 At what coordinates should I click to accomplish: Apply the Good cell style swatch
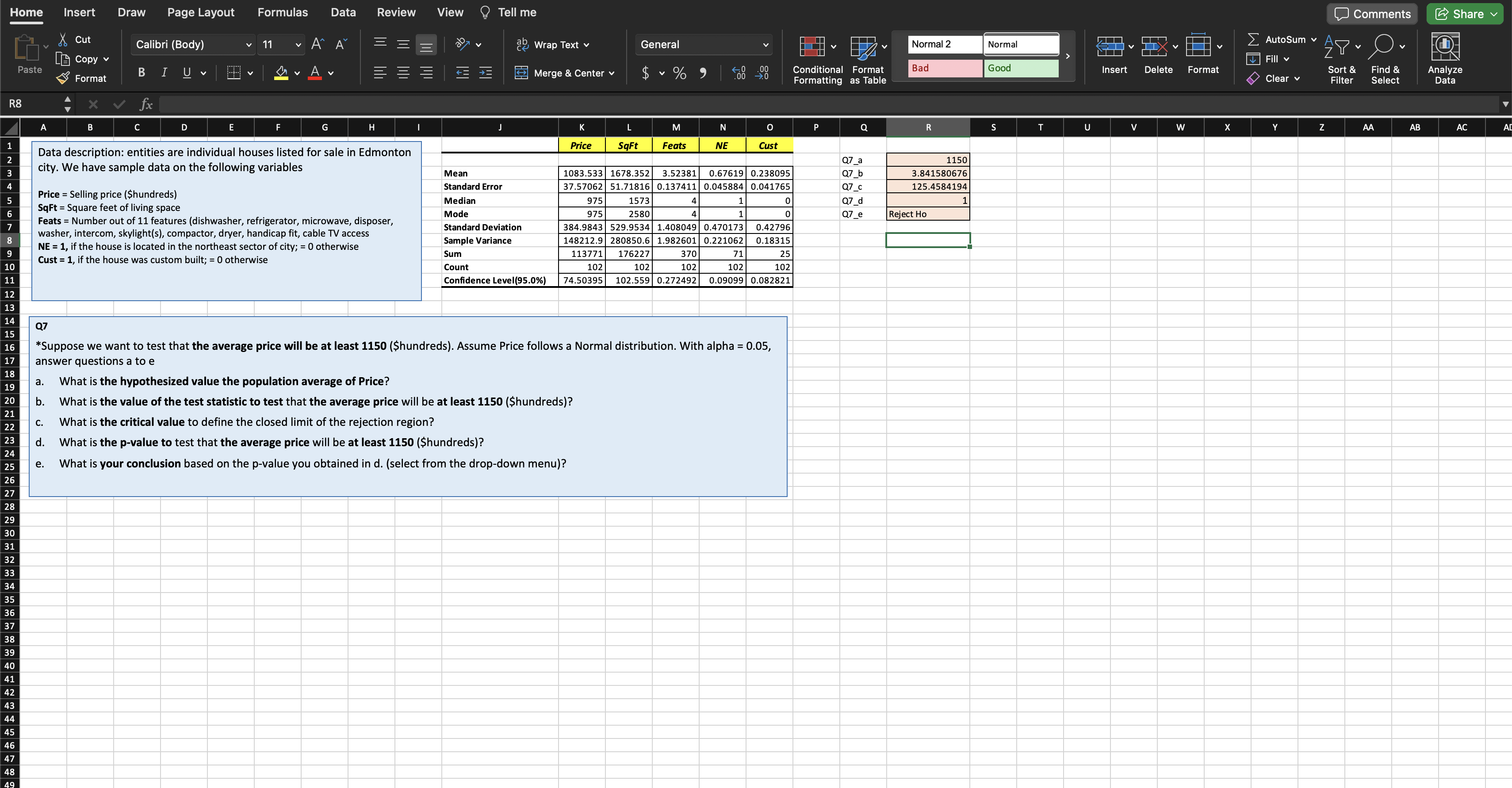[1021, 68]
